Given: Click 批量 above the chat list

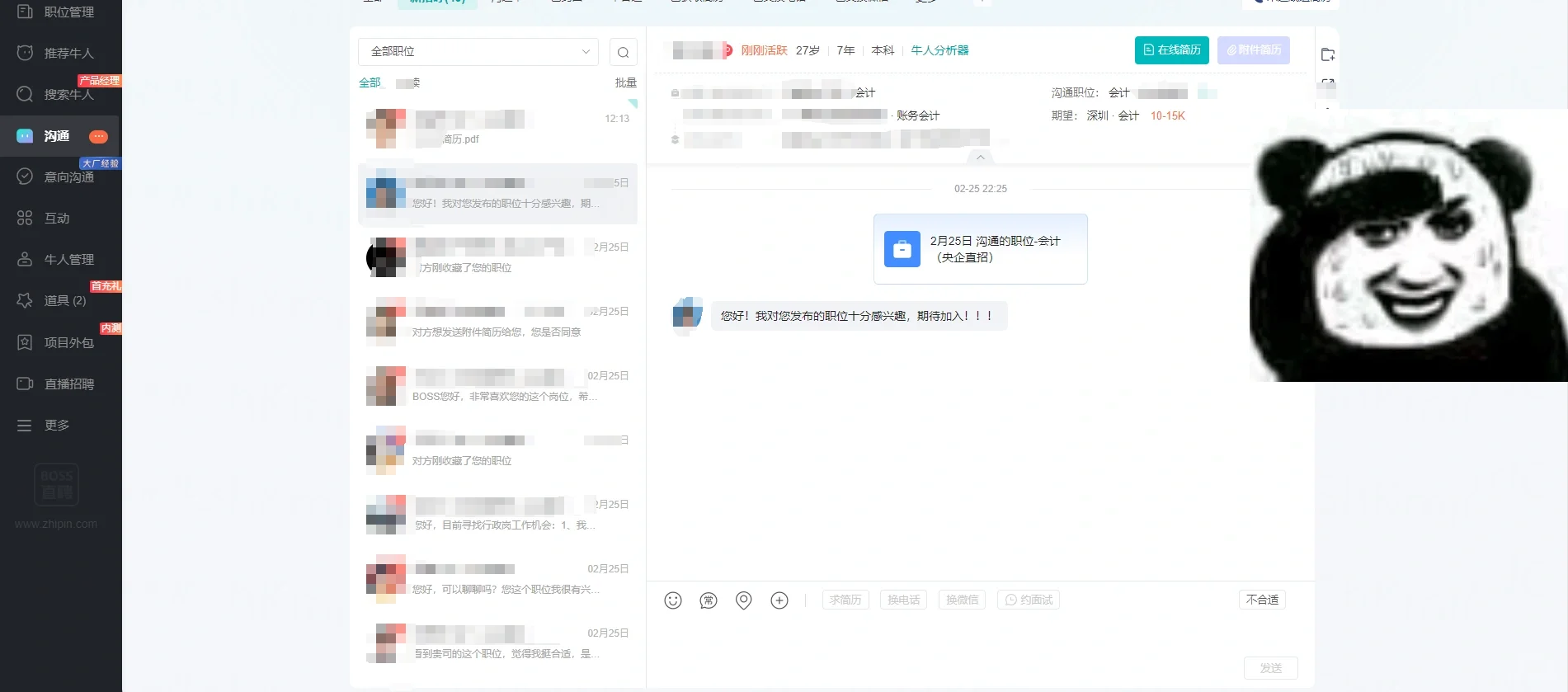Looking at the screenshot, I should [x=626, y=82].
